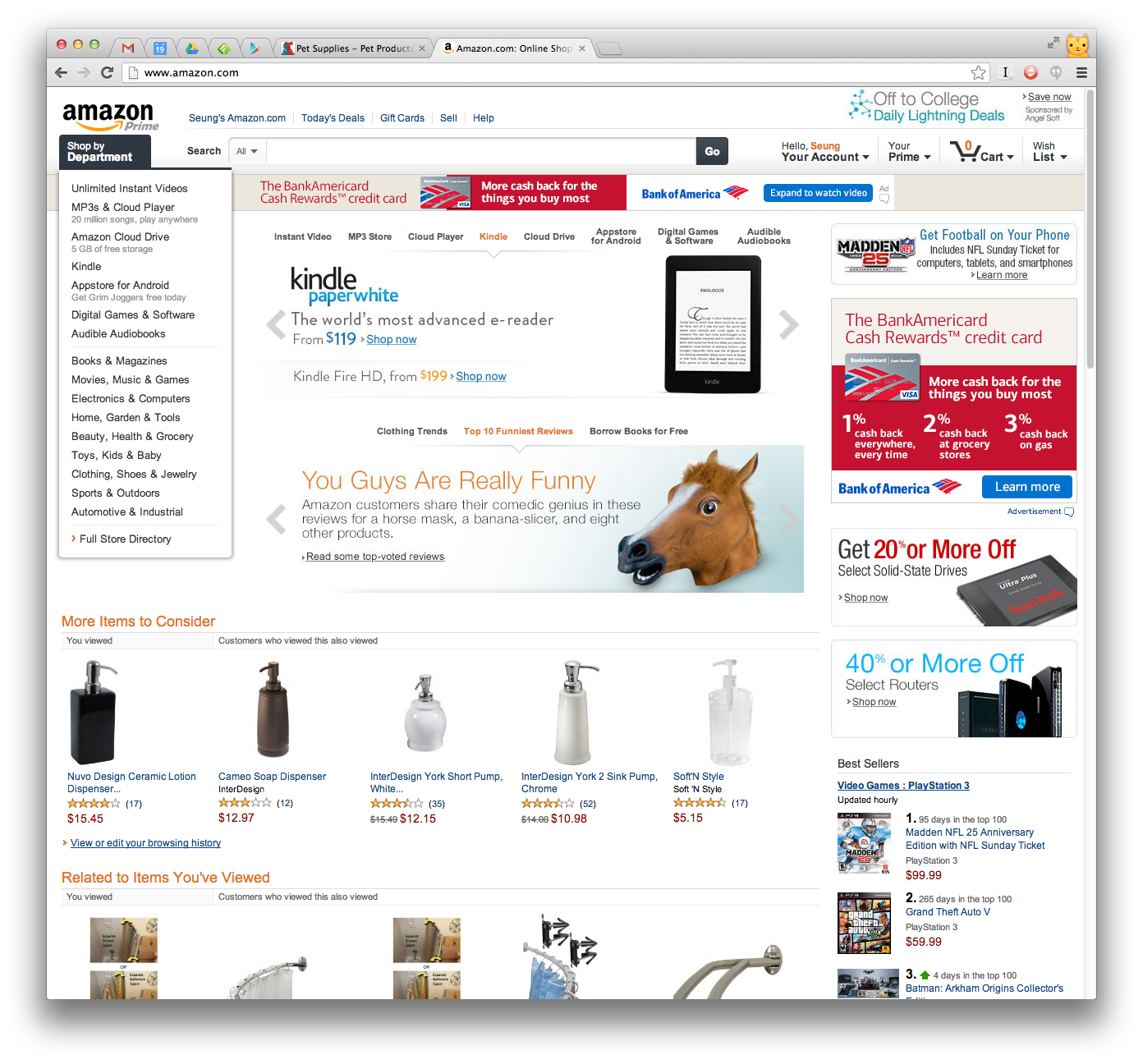Bookmark this page with the star icon
The height and width of the screenshot is (1064, 1143).
tap(978, 72)
